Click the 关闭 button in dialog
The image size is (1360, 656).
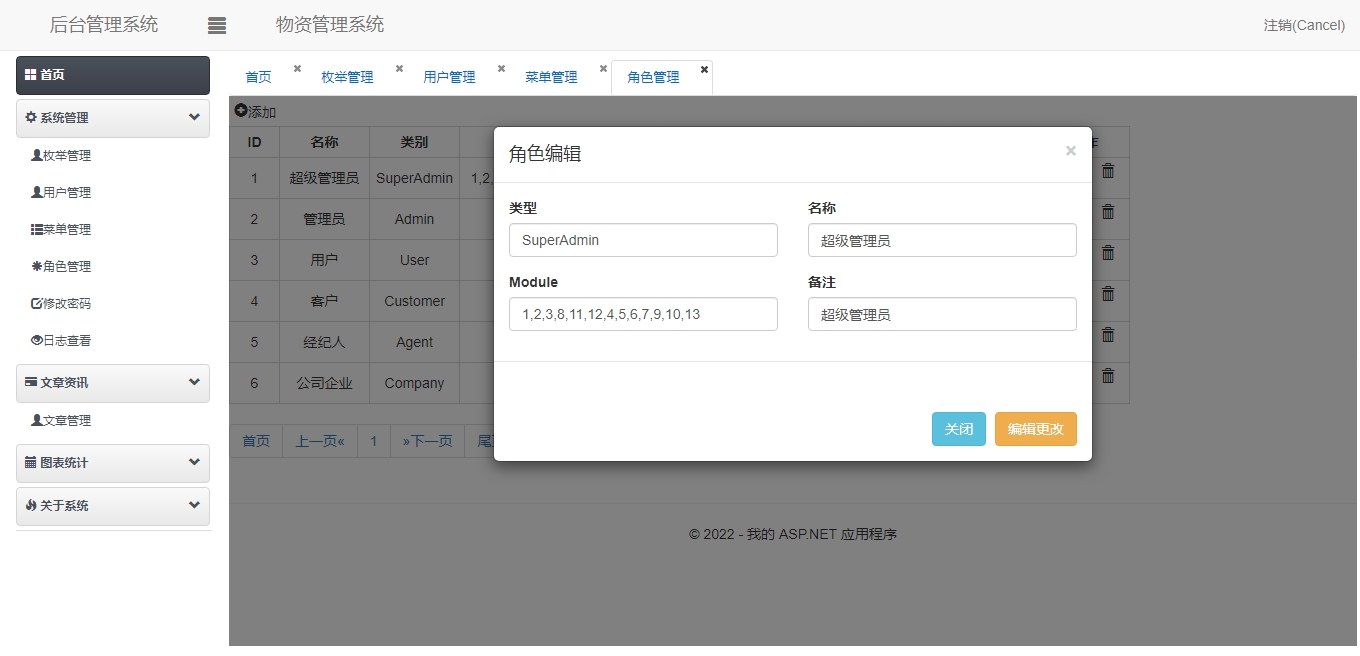coord(958,429)
